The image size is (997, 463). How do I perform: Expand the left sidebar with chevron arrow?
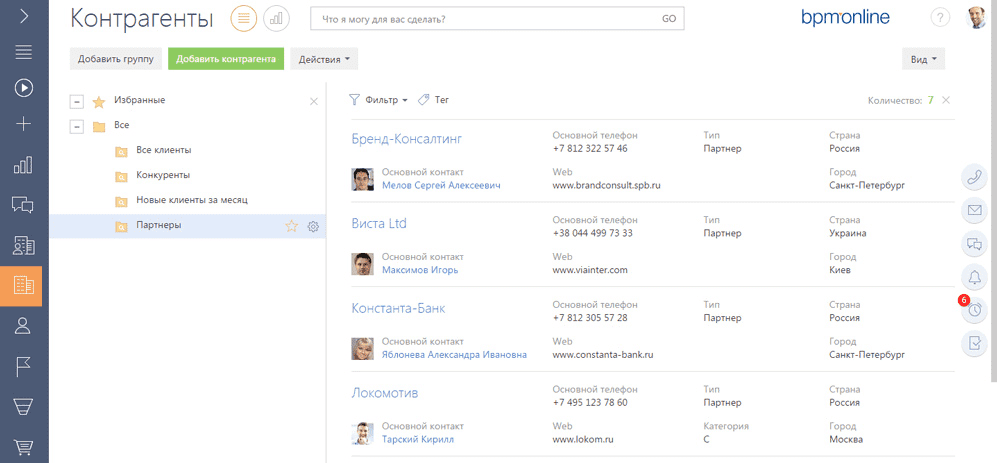point(24,17)
